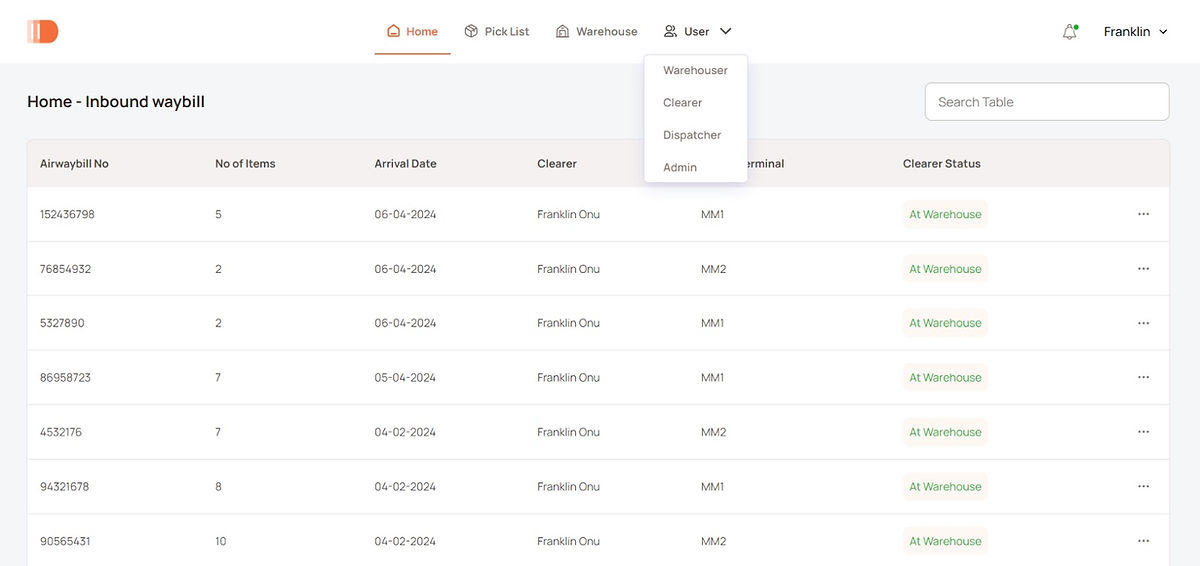1200x566 pixels.
Task: Click the Airwaybill No column header
Action: point(74,163)
